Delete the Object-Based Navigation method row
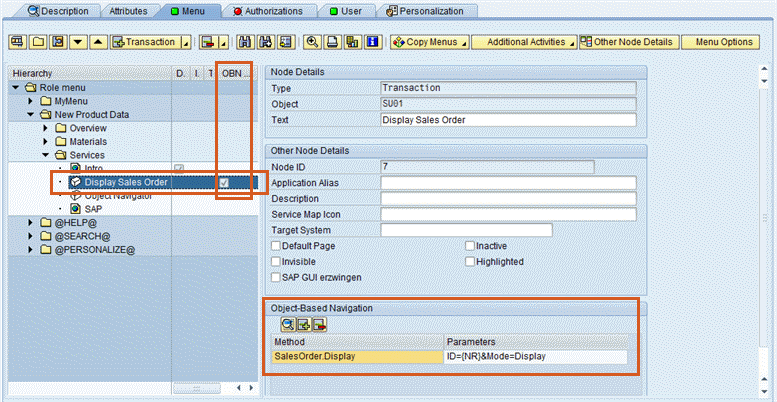 coord(320,325)
